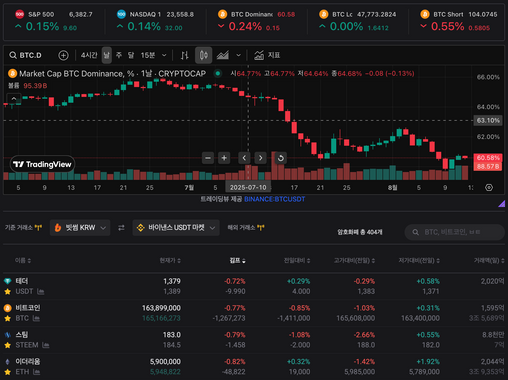This screenshot has height=380, width=508.
Task: Open the 빗썸 KRW exchange dropdown
Action: pos(80,228)
